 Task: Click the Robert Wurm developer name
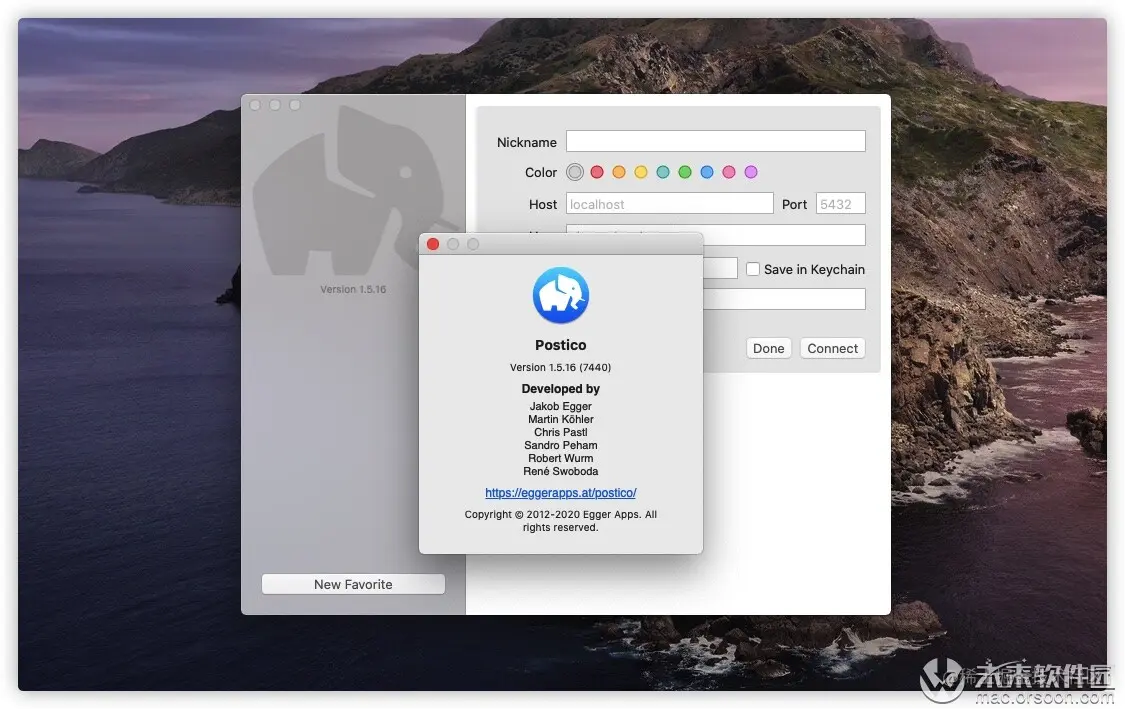pos(560,458)
